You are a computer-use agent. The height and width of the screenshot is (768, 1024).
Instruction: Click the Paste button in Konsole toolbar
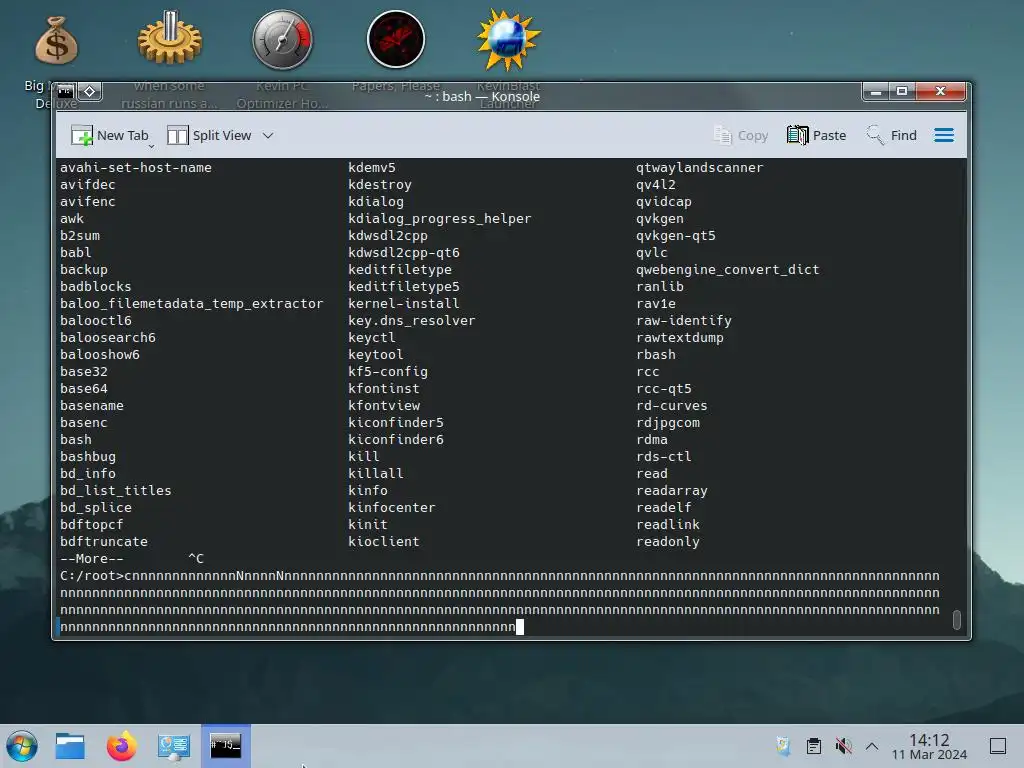[816, 135]
